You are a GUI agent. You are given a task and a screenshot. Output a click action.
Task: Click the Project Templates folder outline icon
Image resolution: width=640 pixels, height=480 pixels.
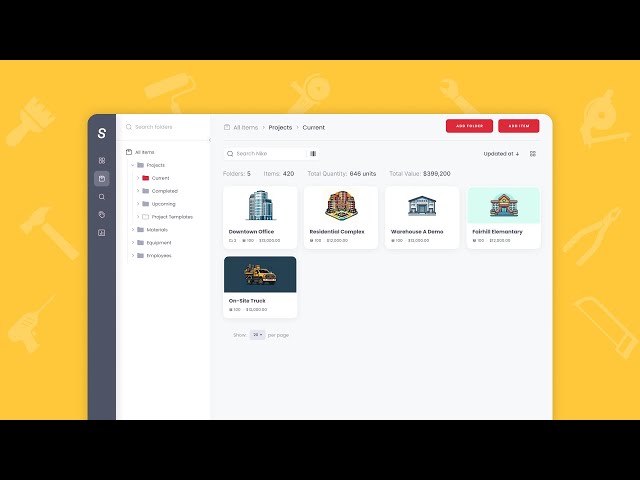point(146,217)
